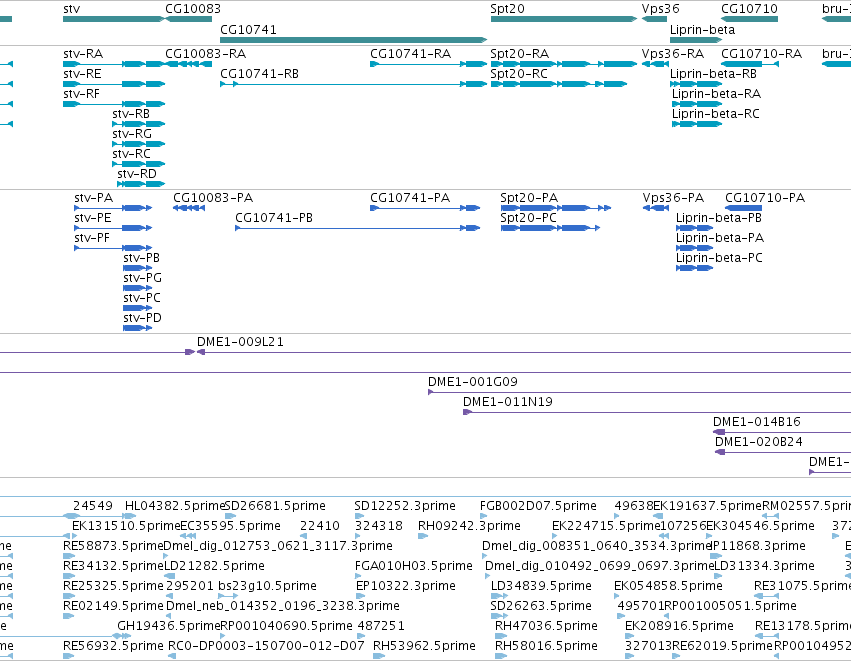Select transcript stv-RB
The height and width of the screenshot is (661, 851).
(138, 124)
